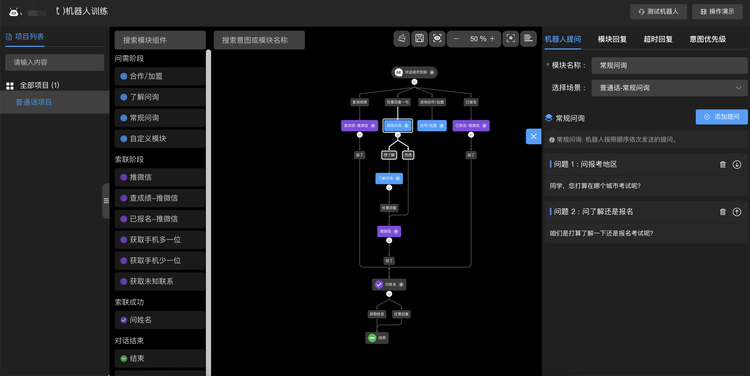
Task: Click the purple 推微信 node on canvas
Action: tap(389, 232)
